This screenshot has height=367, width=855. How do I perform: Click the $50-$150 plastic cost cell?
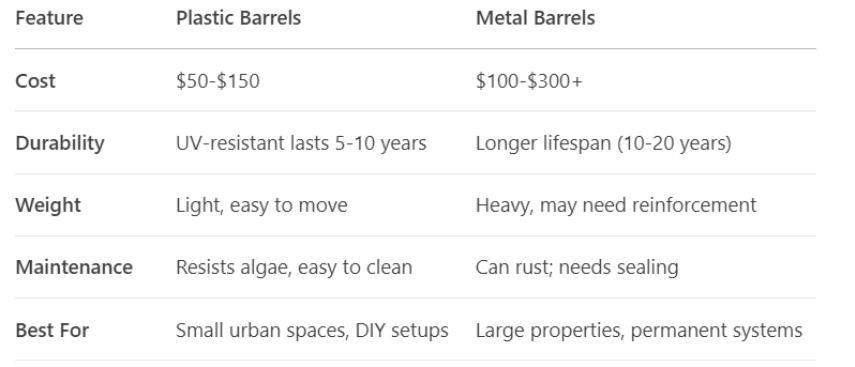[x=218, y=81]
